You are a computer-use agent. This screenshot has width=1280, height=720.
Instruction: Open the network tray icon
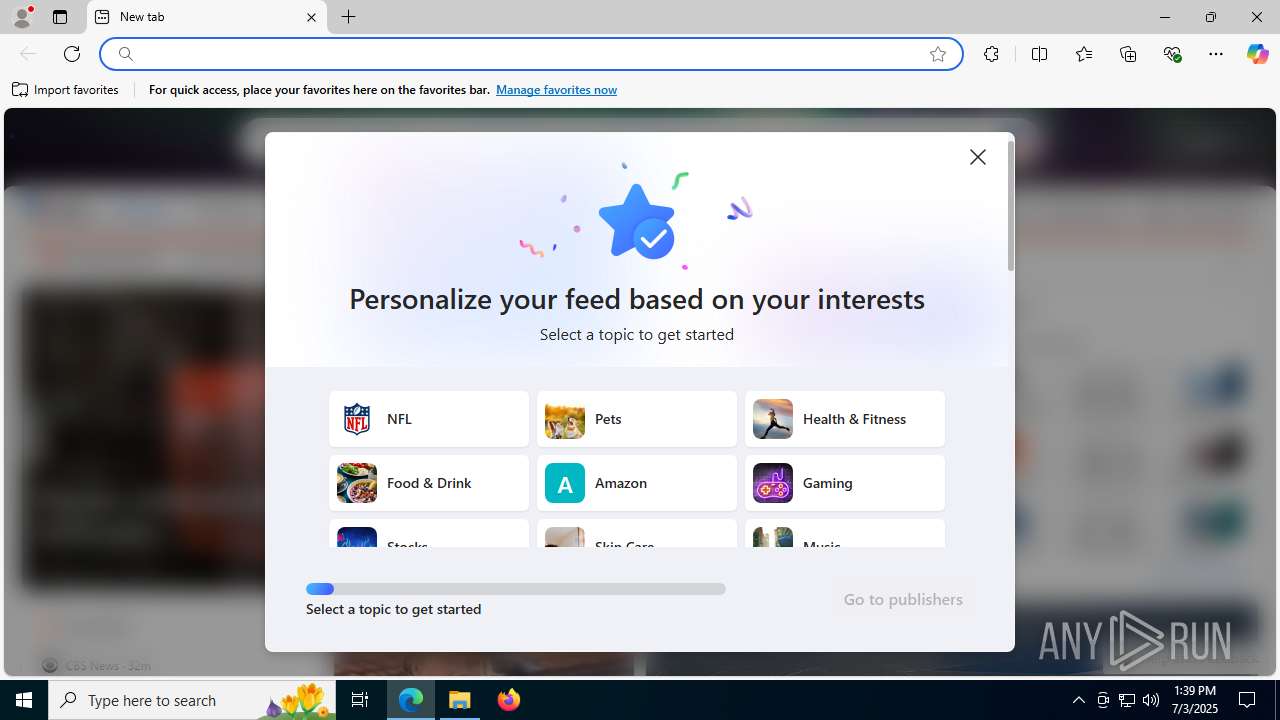[x=1127, y=700]
